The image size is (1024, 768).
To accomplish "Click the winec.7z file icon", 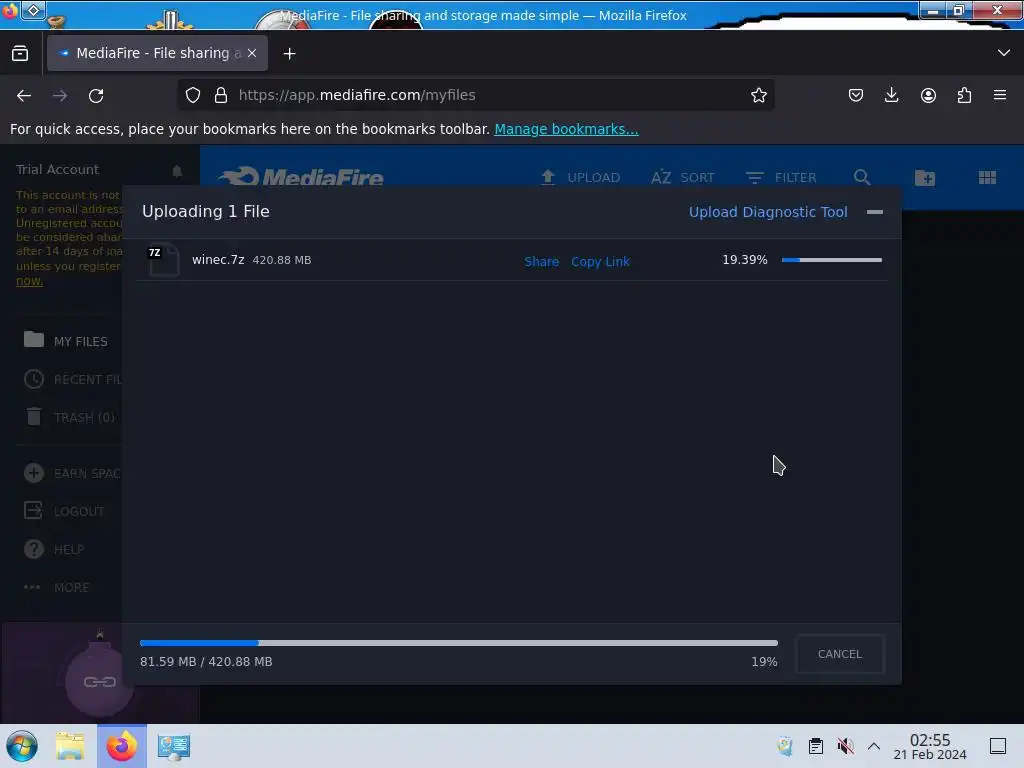I will [x=163, y=259].
